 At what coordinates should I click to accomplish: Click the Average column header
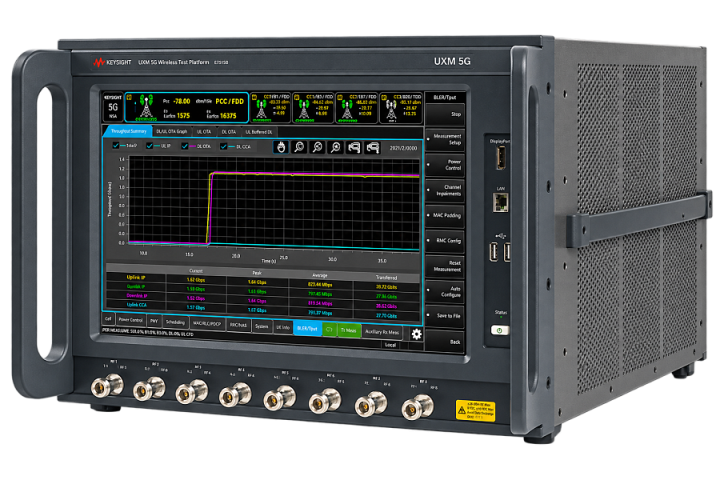click(320, 275)
